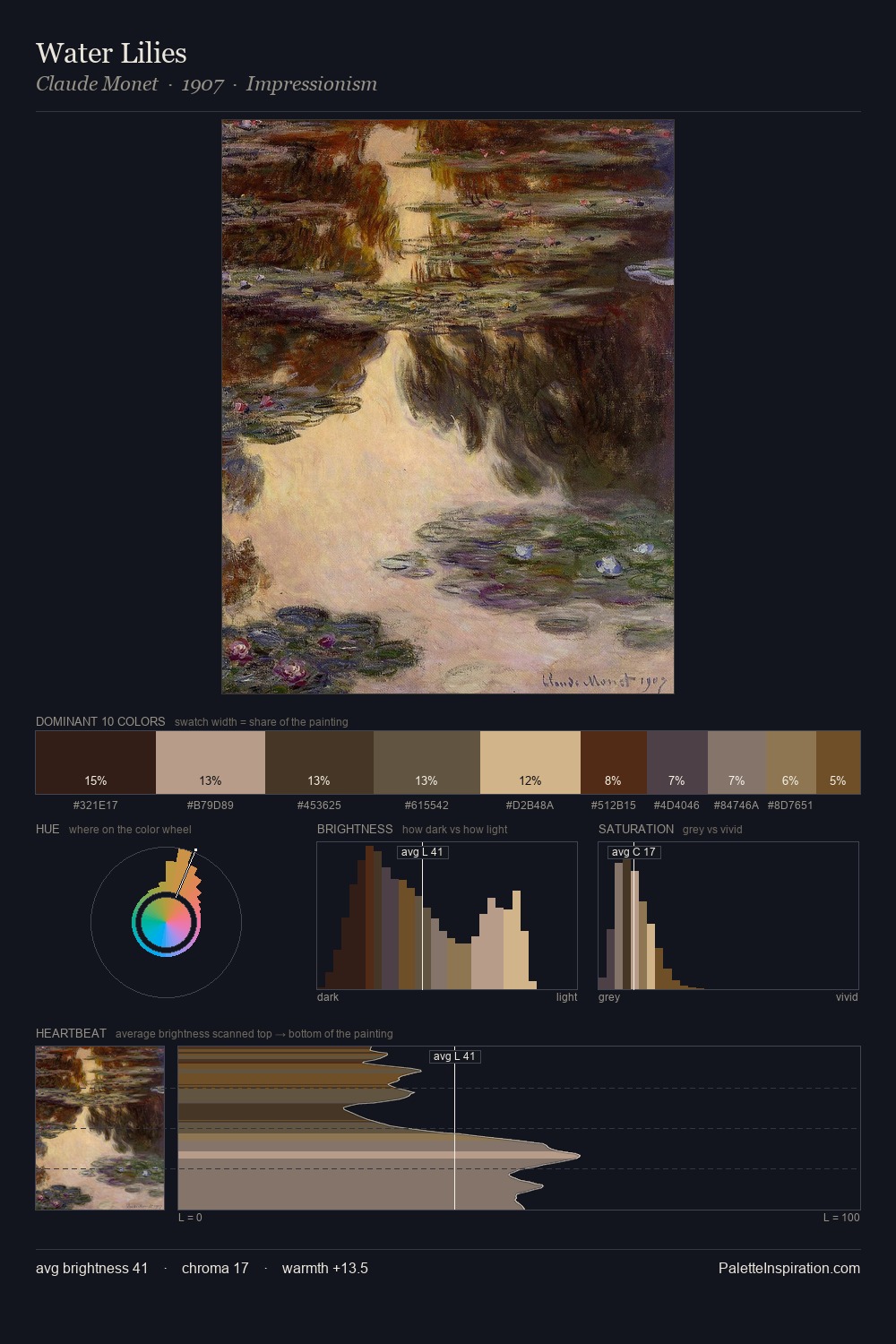Click the HEARTBEAT section heading
896x1344 pixels.
coord(71,1033)
